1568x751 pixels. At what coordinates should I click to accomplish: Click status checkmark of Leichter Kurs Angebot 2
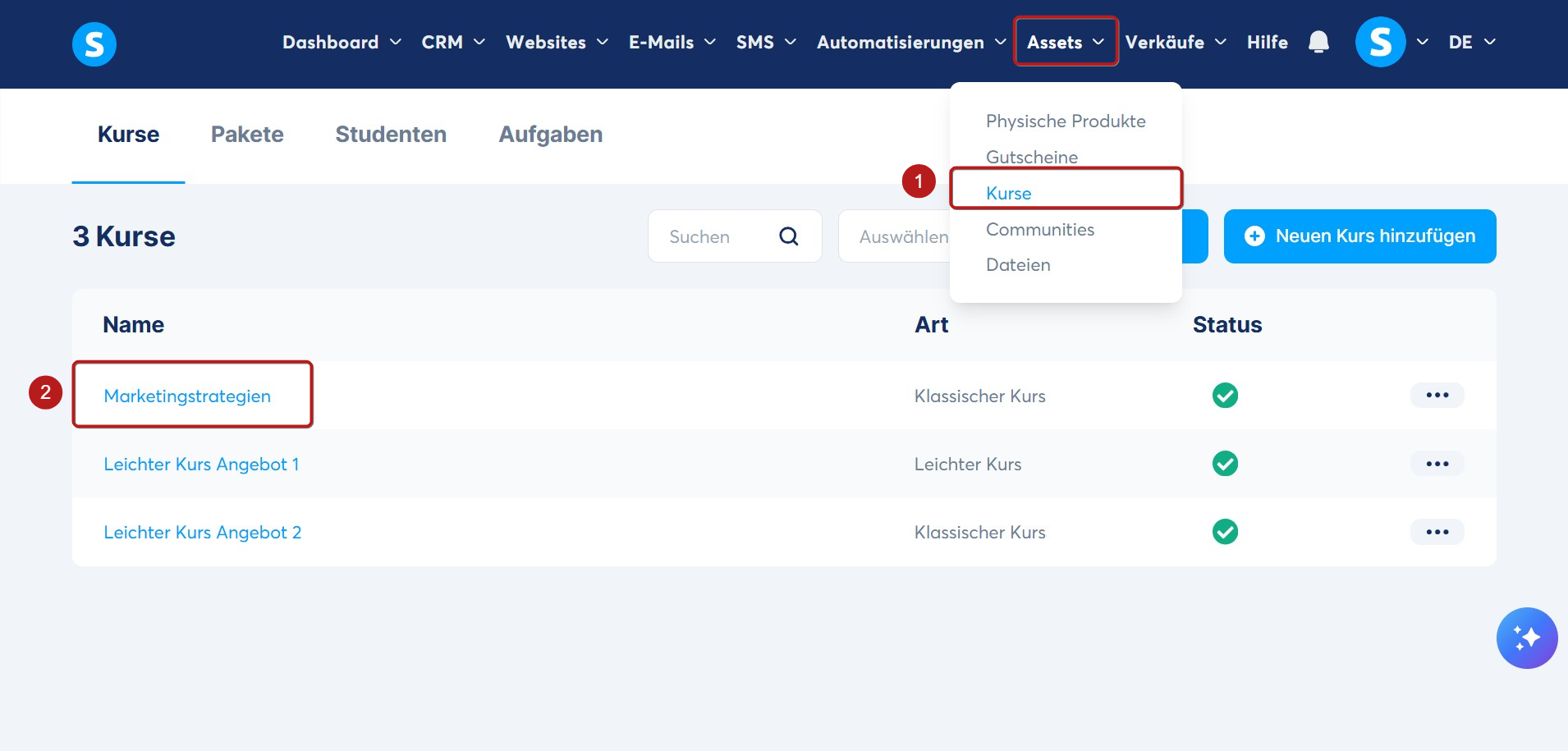[1226, 532]
